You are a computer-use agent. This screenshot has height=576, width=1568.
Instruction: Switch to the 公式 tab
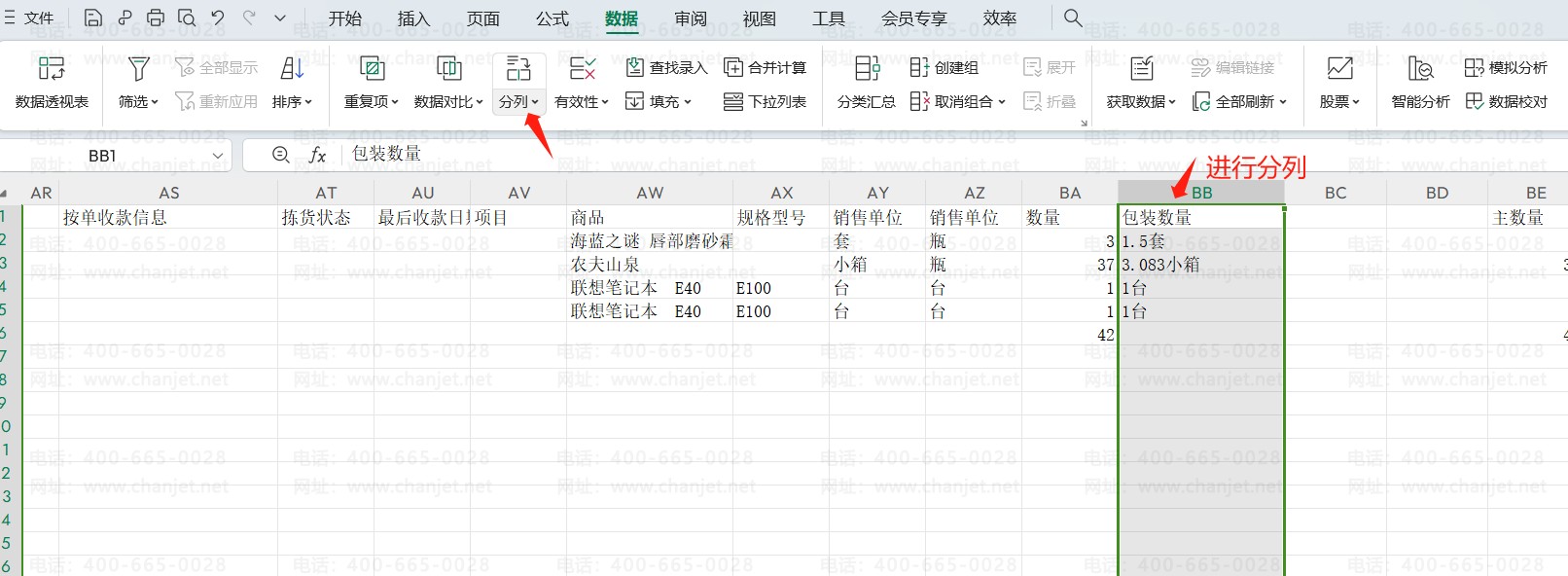552,18
